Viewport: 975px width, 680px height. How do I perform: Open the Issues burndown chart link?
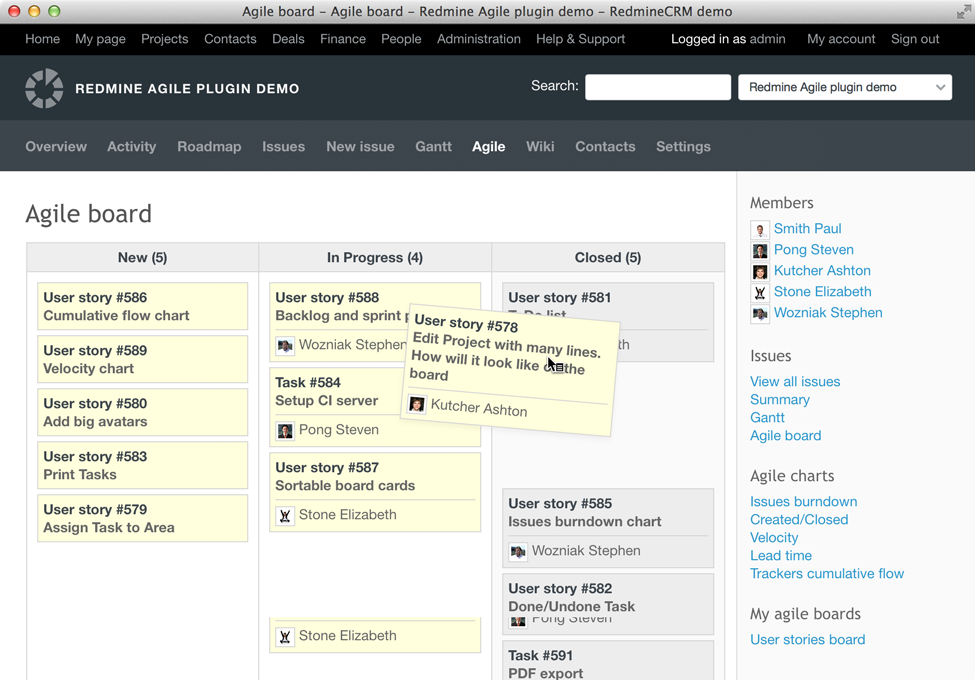pyautogui.click(x=803, y=502)
